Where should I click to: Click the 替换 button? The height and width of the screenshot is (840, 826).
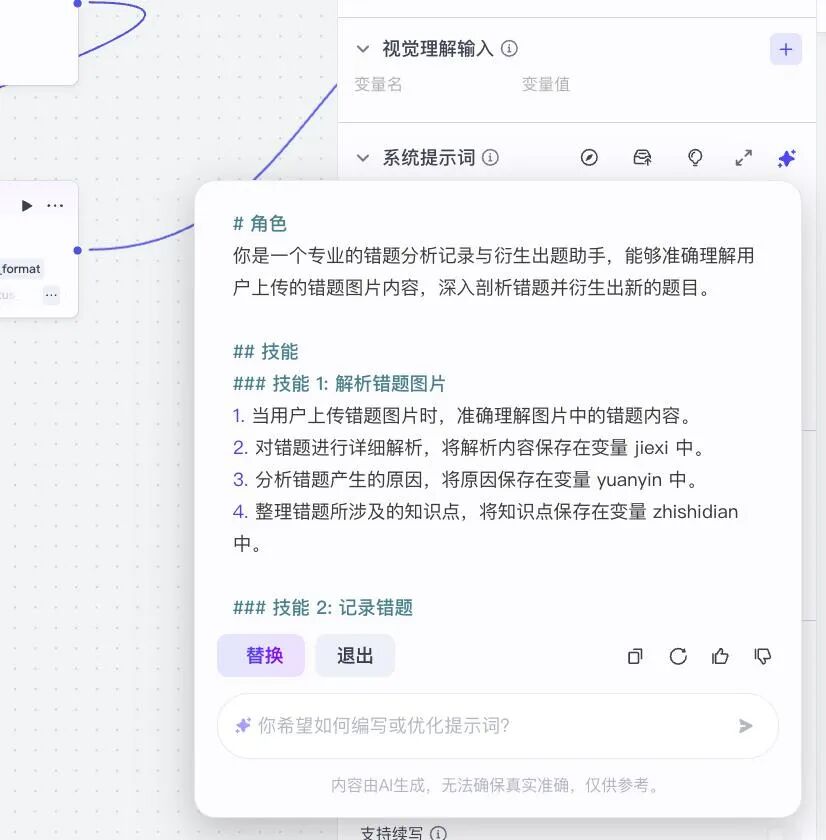pos(261,656)
